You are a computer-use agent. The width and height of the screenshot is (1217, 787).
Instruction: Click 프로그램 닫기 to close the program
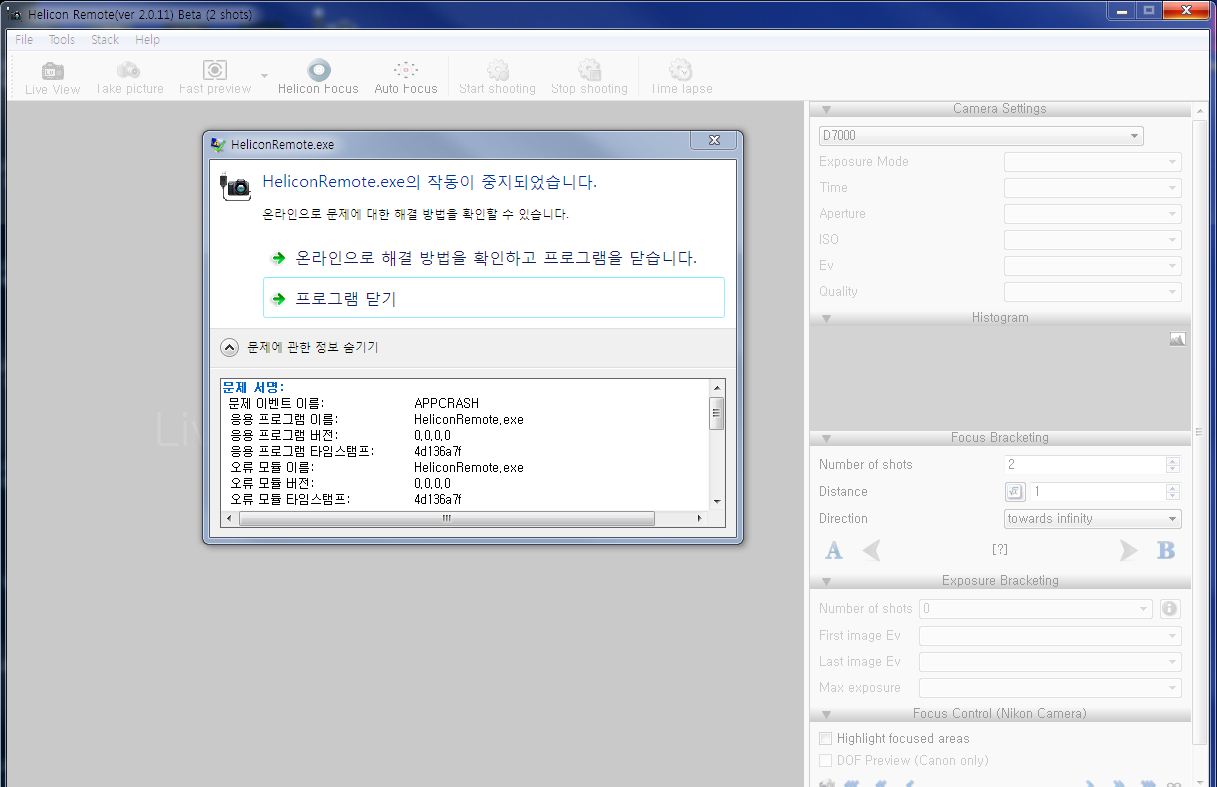[494, 298]
